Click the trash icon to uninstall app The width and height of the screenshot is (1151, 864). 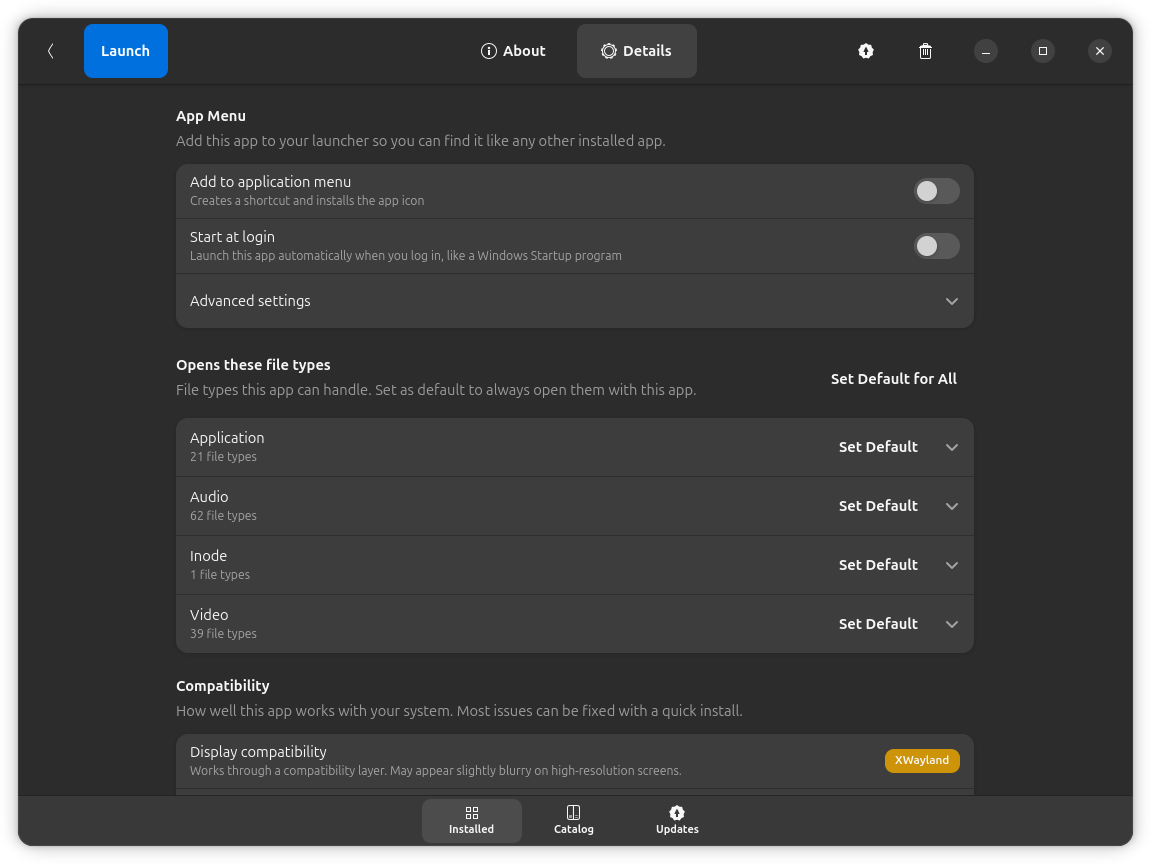tap(926, 51)
